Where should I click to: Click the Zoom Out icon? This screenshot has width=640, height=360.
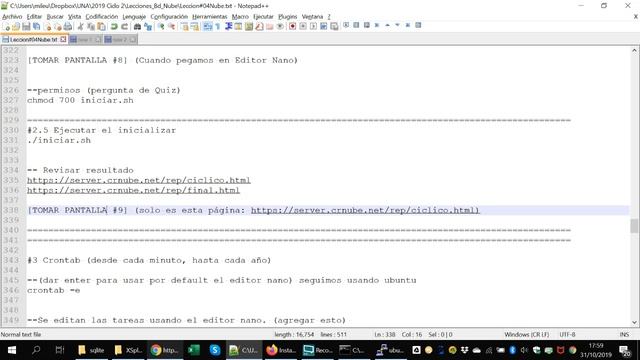point(172,27)
